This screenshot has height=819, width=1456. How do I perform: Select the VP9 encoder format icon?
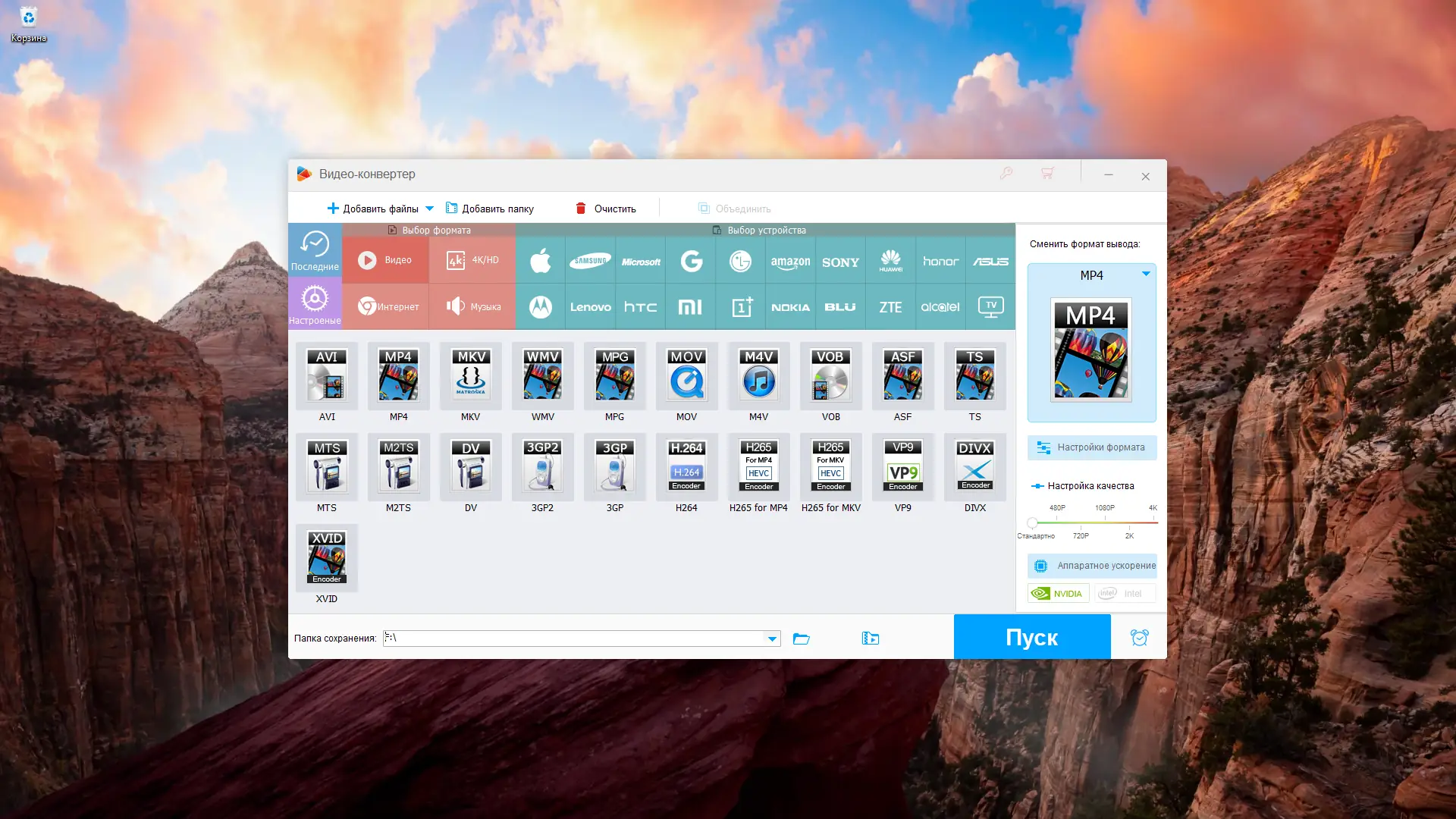pos(902,467)
